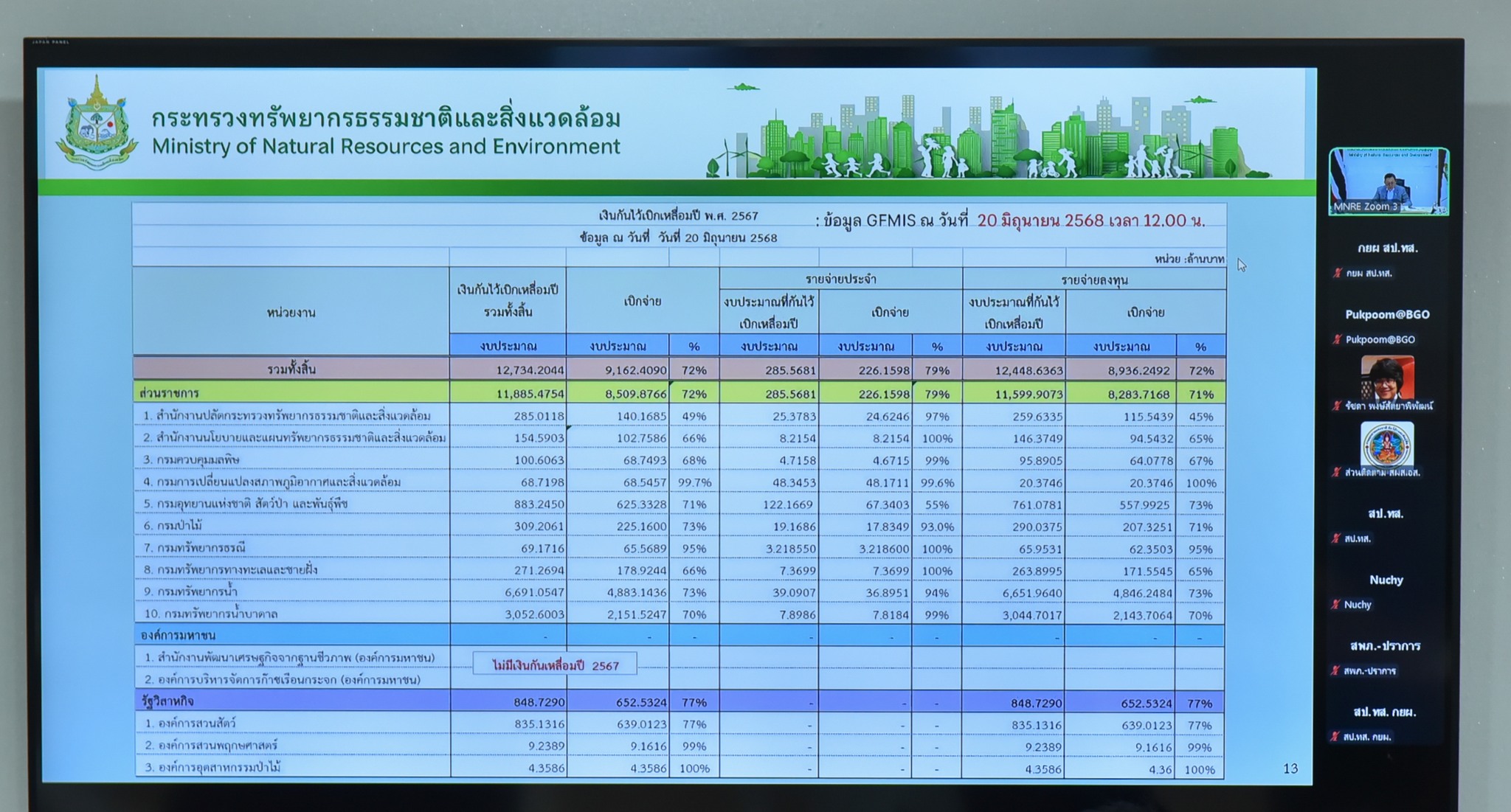
Task: Click value 848.7290 in รัฐวิสาหกิจ budget column
Action: click(539, 703)
